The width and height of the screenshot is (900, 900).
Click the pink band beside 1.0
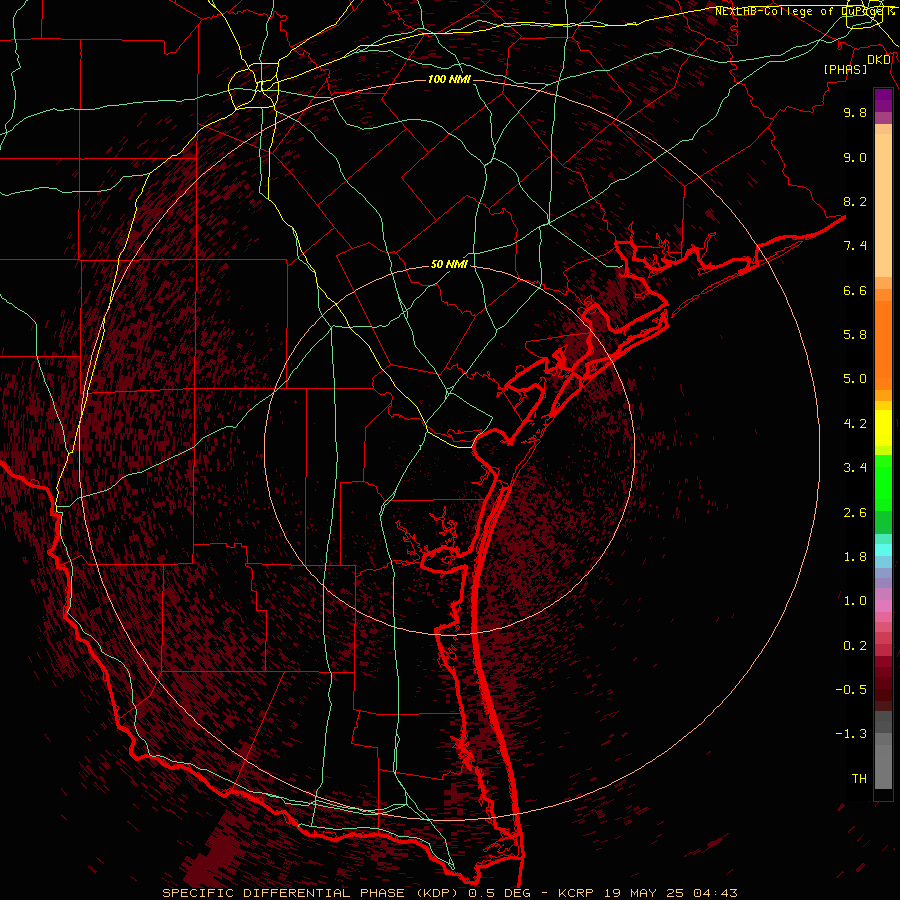883,606
